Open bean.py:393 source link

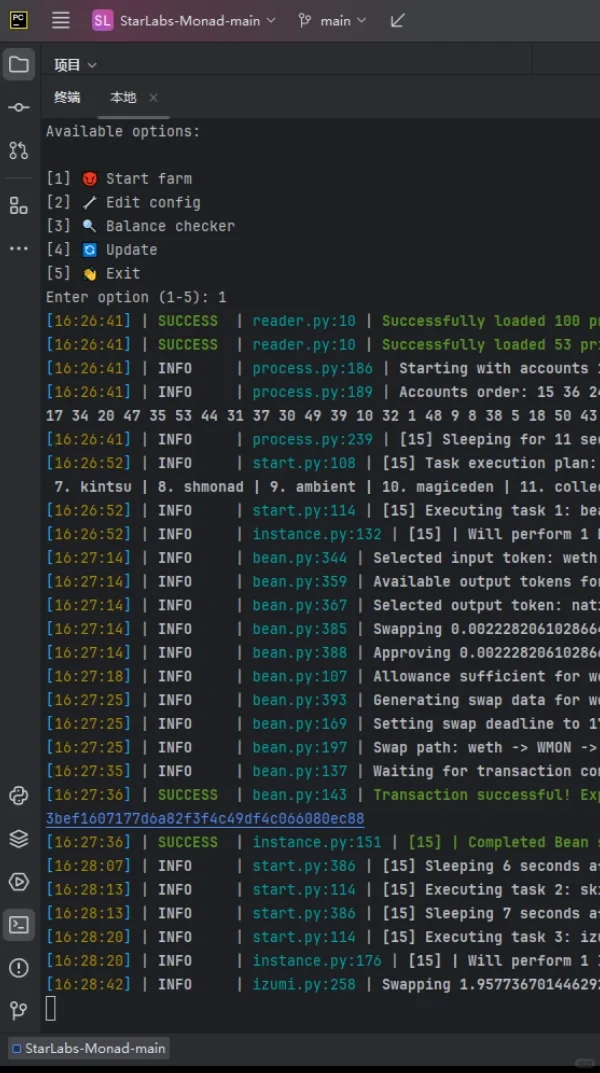click(300, 700)
